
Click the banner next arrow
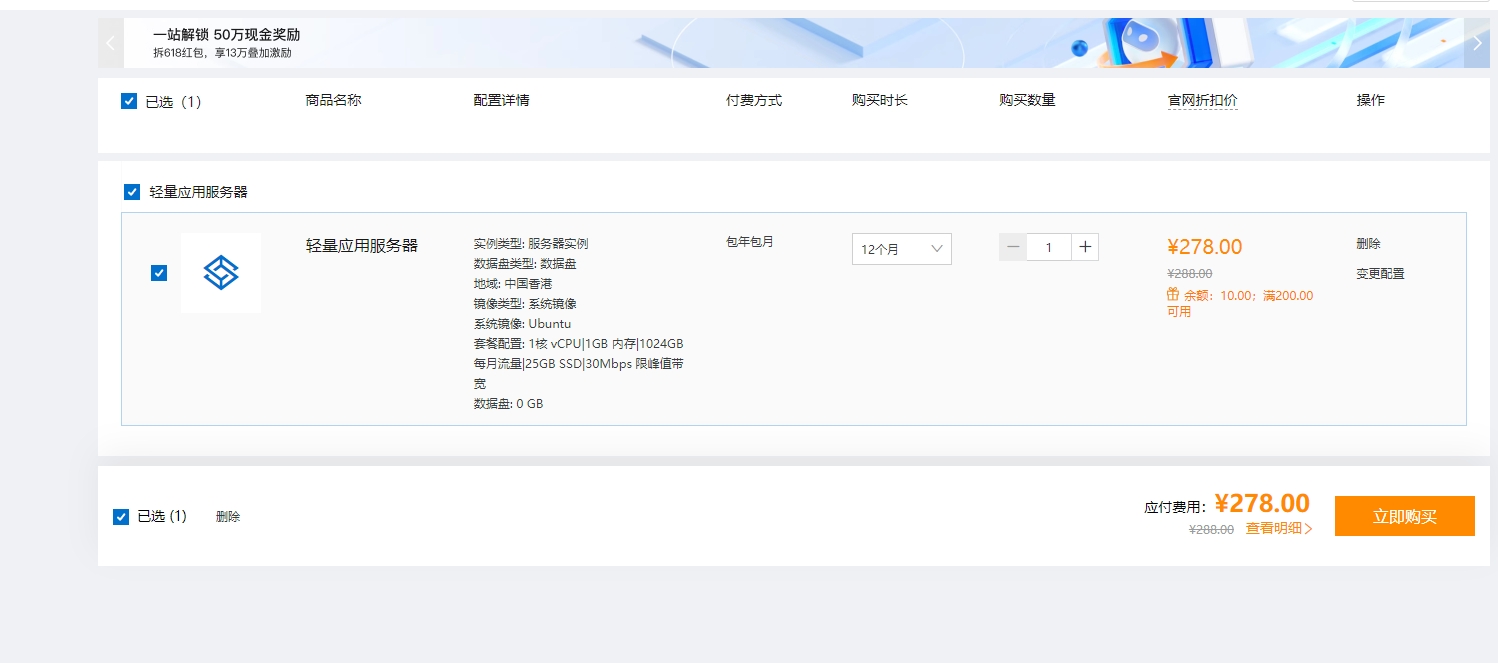click(1477, 43)
